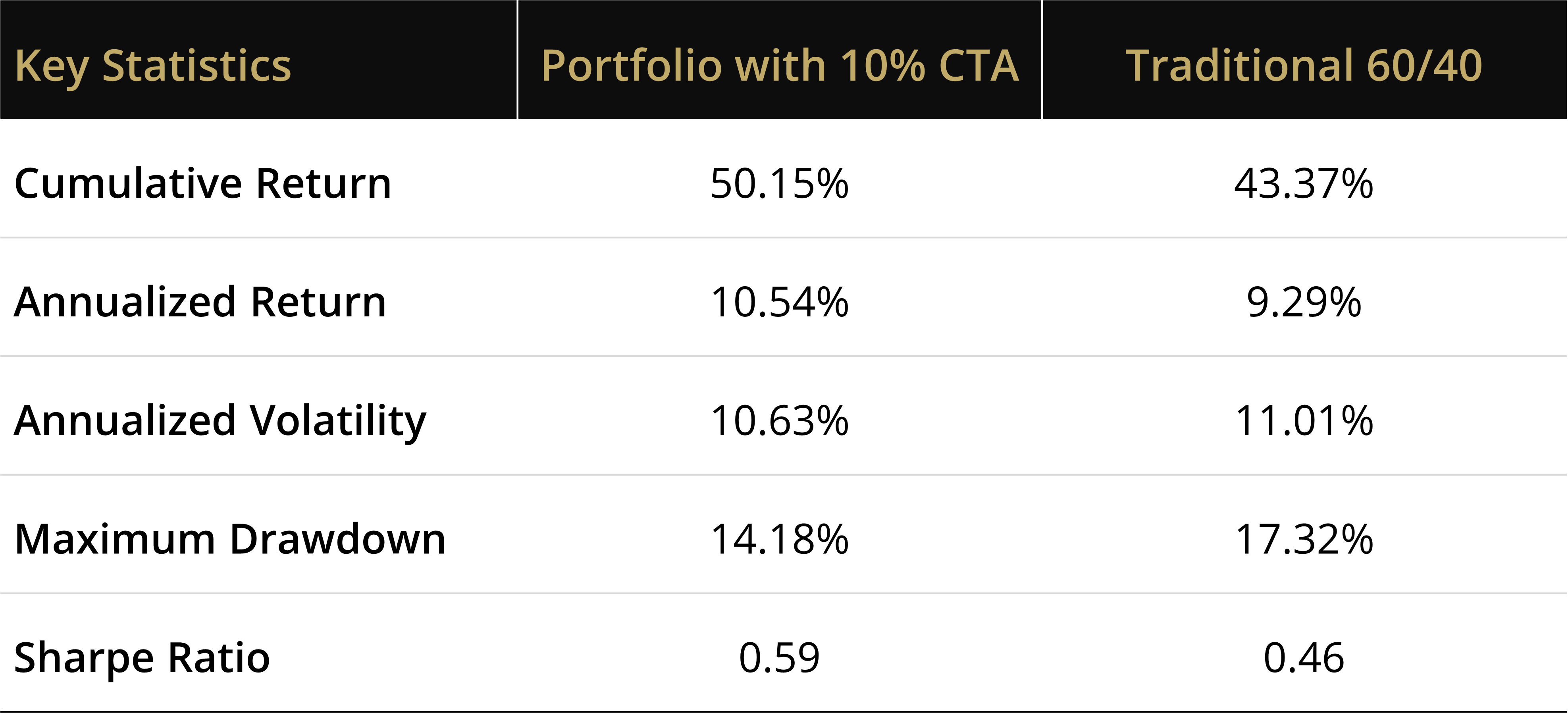The width and height of the screenshot is (1568, 713).
Task: Click the 10.54% annualized return value
Action: 779,302
